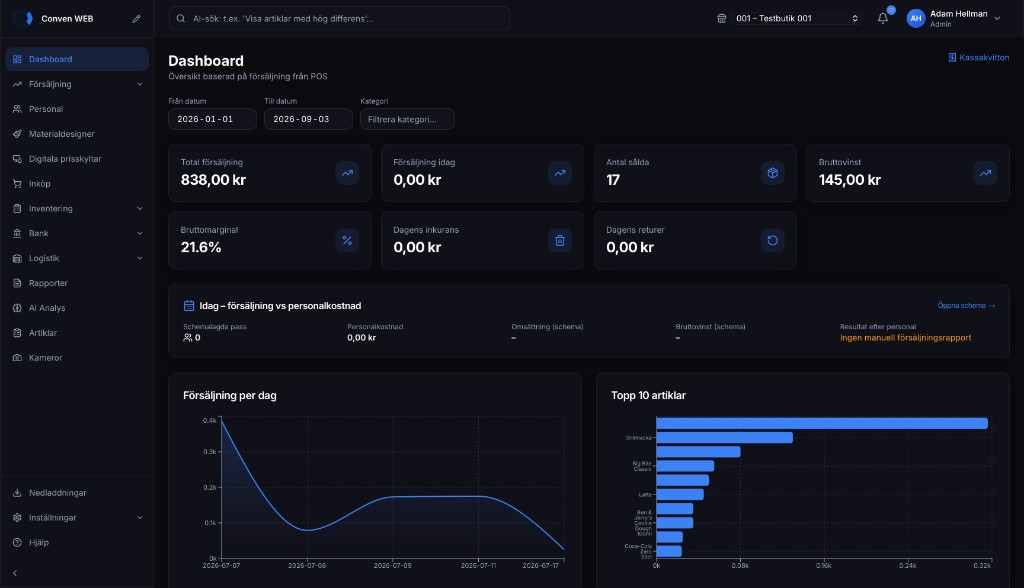1024x588 pixels.
Task: Click the store icon beside Testbutik selector
Action: tap(722, 18)
